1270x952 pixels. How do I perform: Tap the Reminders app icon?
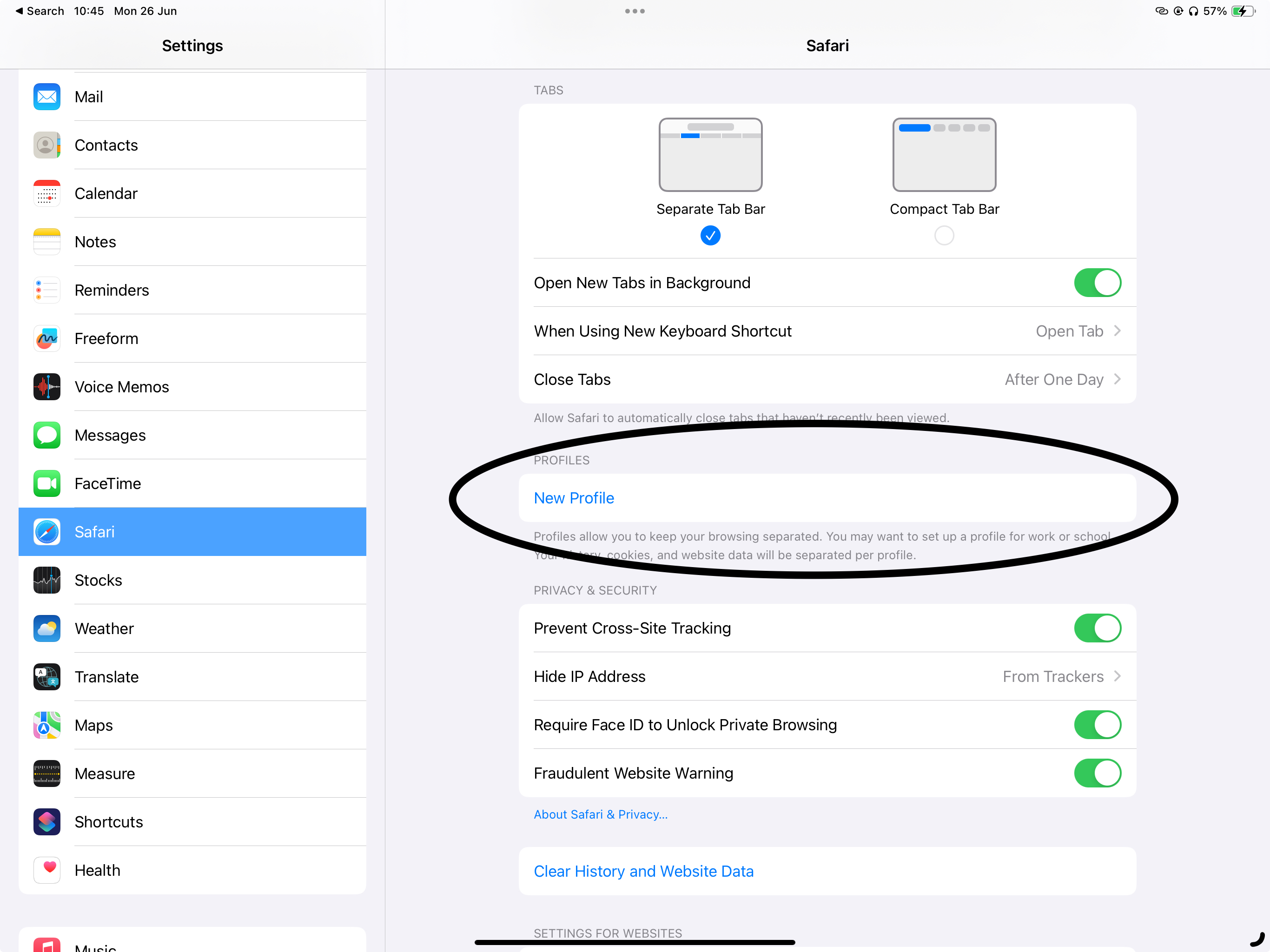(x=46, y=290)
